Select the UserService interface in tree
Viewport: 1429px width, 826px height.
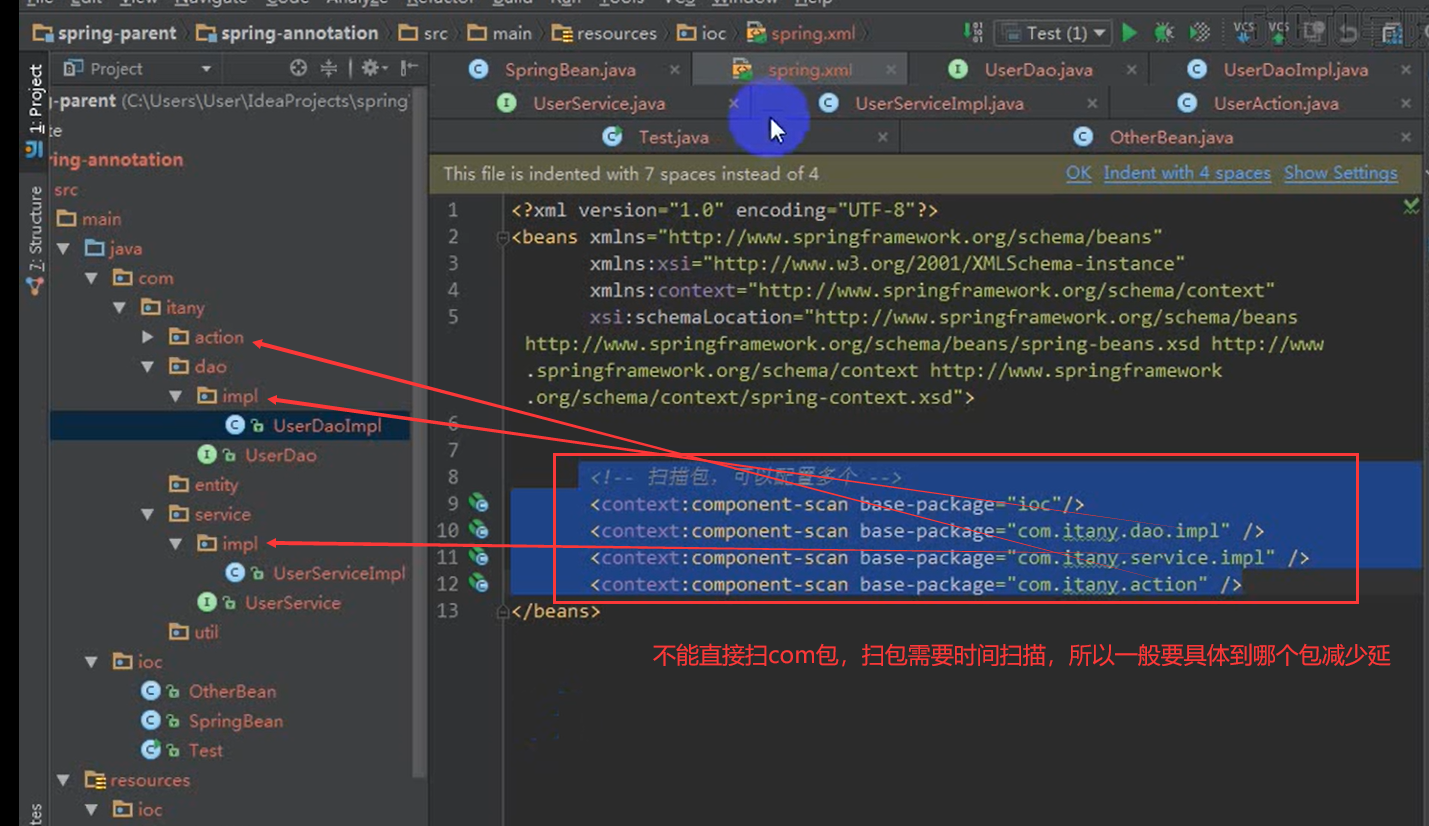pos(293,603)
